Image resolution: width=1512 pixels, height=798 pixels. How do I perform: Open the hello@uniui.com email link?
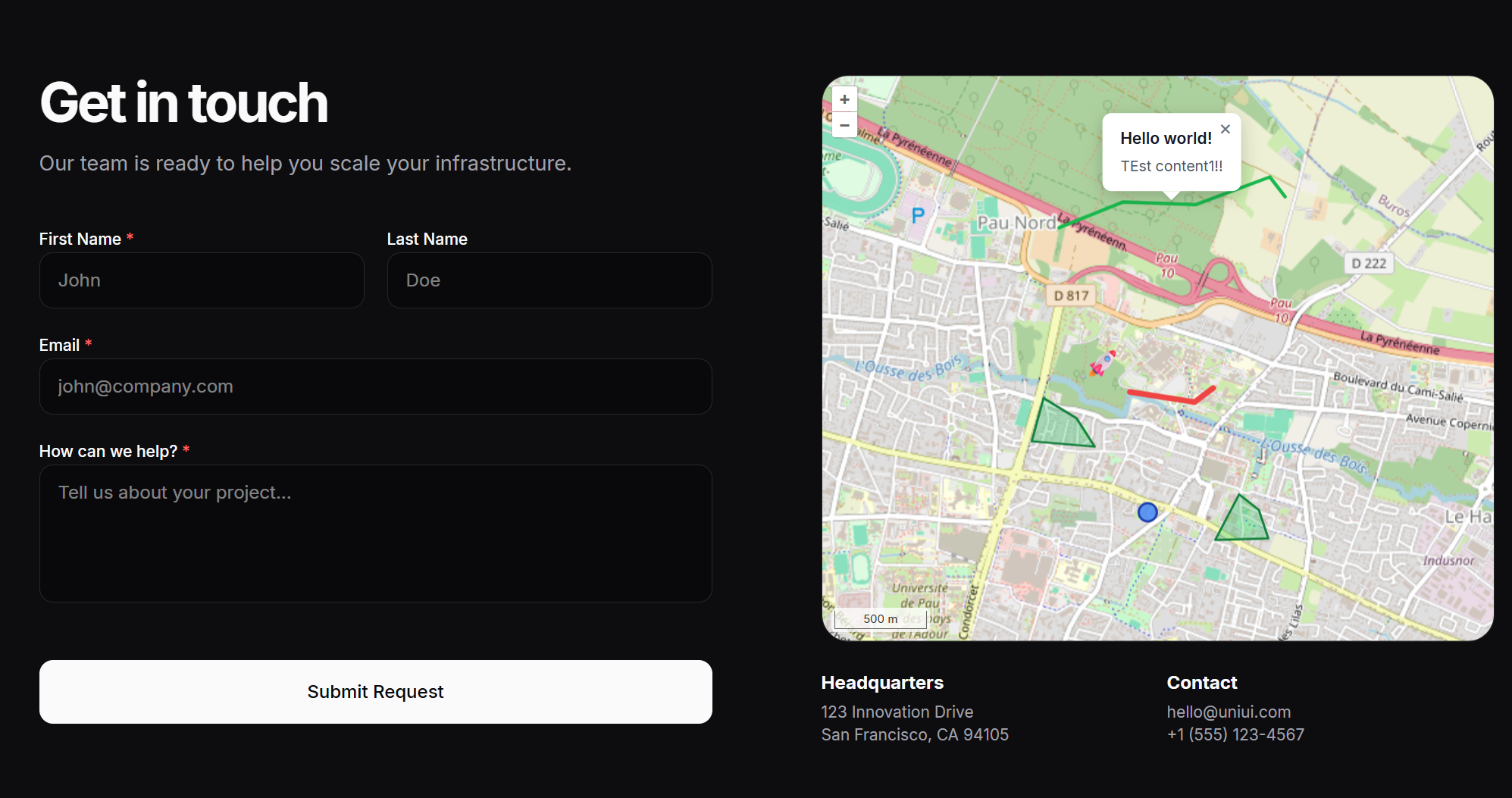click(x=1229, y=712)
